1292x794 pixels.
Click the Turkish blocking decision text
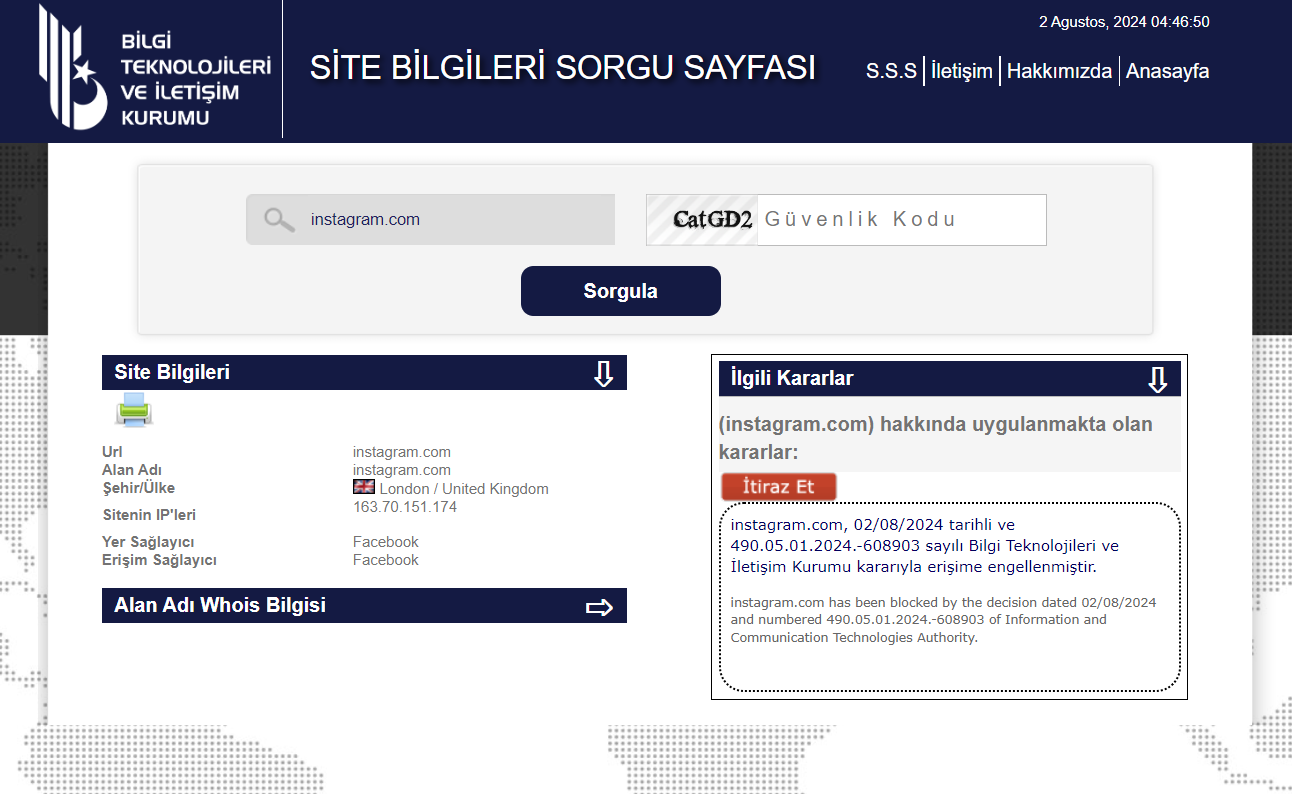(925, 546)
